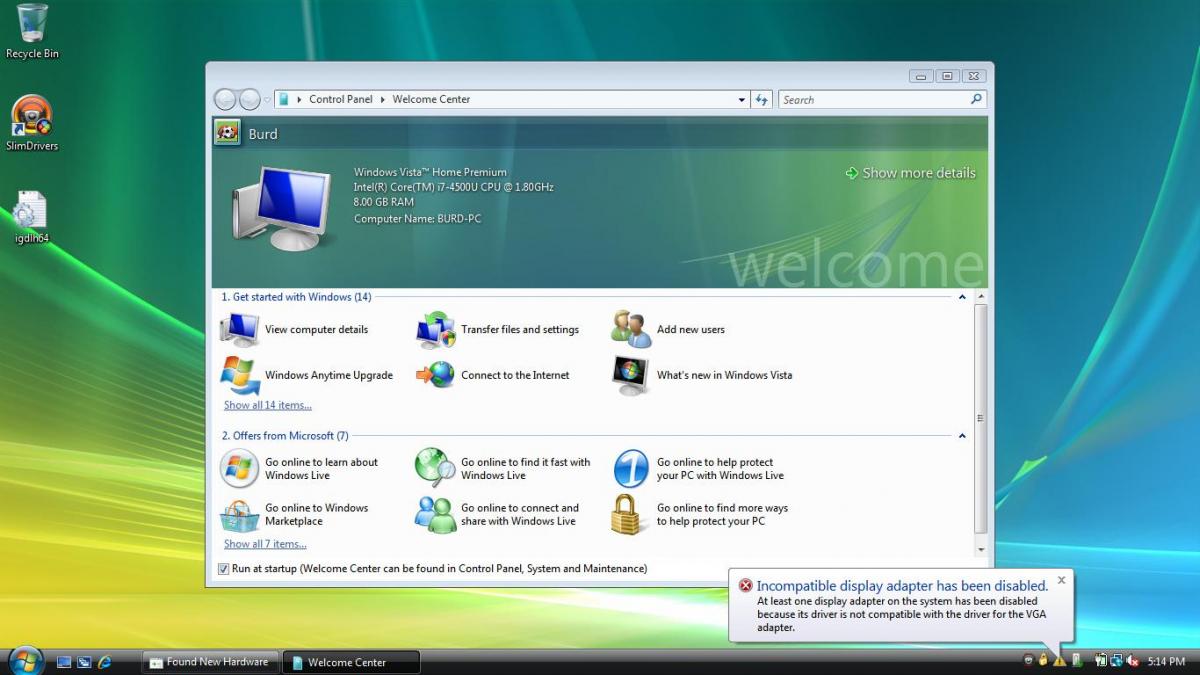Click the Back navigation arrow in Welcome Center
The width and height of the screenshot is (1200, 675).
tap(226, 99)
